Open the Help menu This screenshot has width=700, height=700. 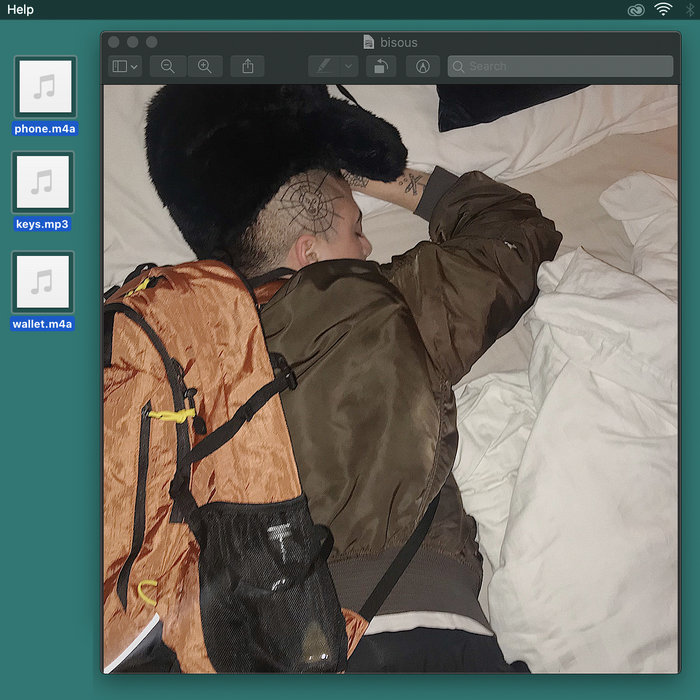(20, 10)
